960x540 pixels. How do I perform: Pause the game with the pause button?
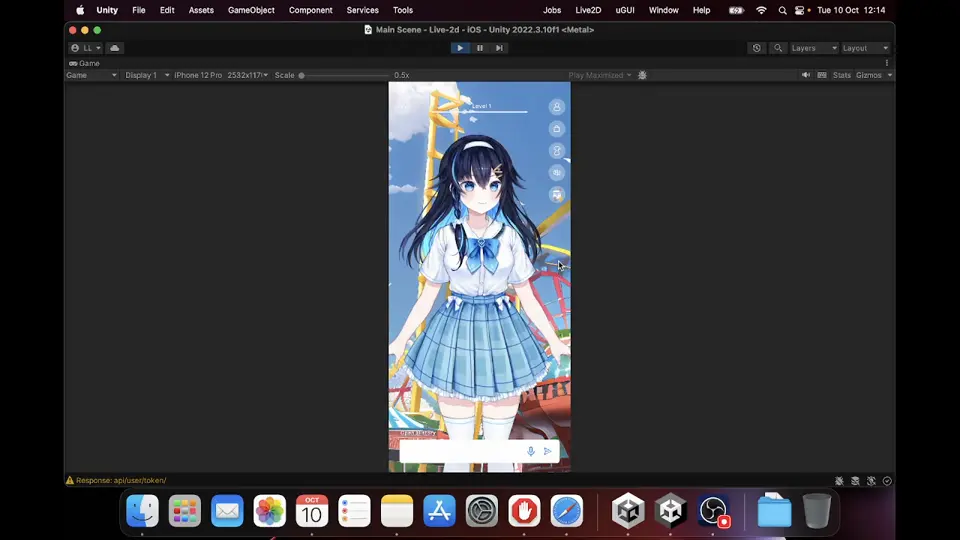tap(480, 48)
